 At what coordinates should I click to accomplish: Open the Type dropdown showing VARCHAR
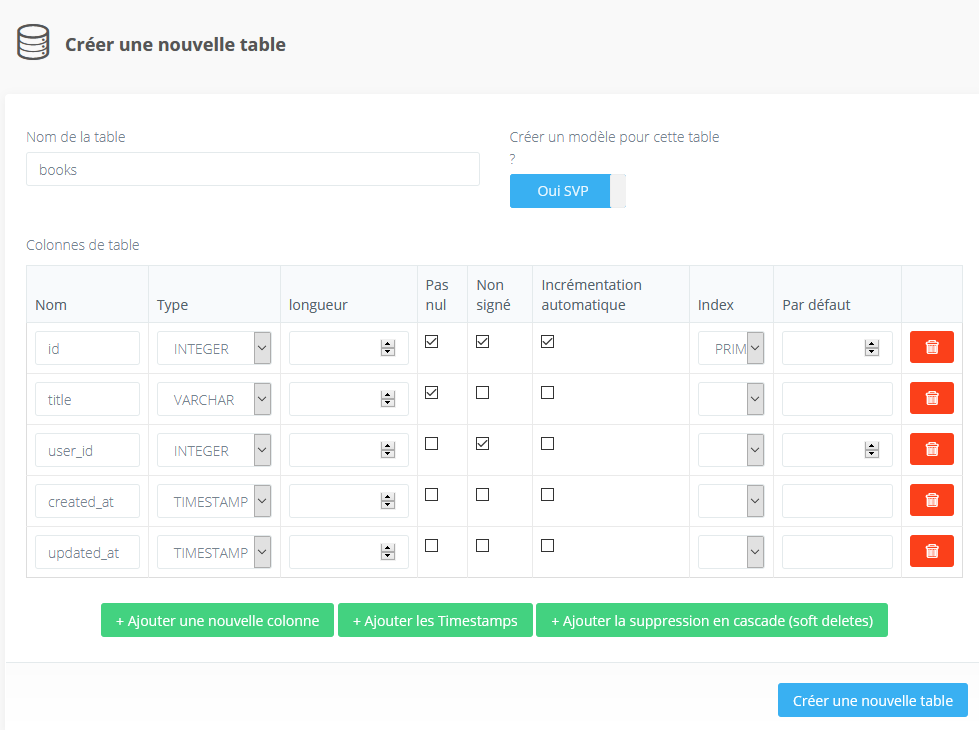click(214, 400)
